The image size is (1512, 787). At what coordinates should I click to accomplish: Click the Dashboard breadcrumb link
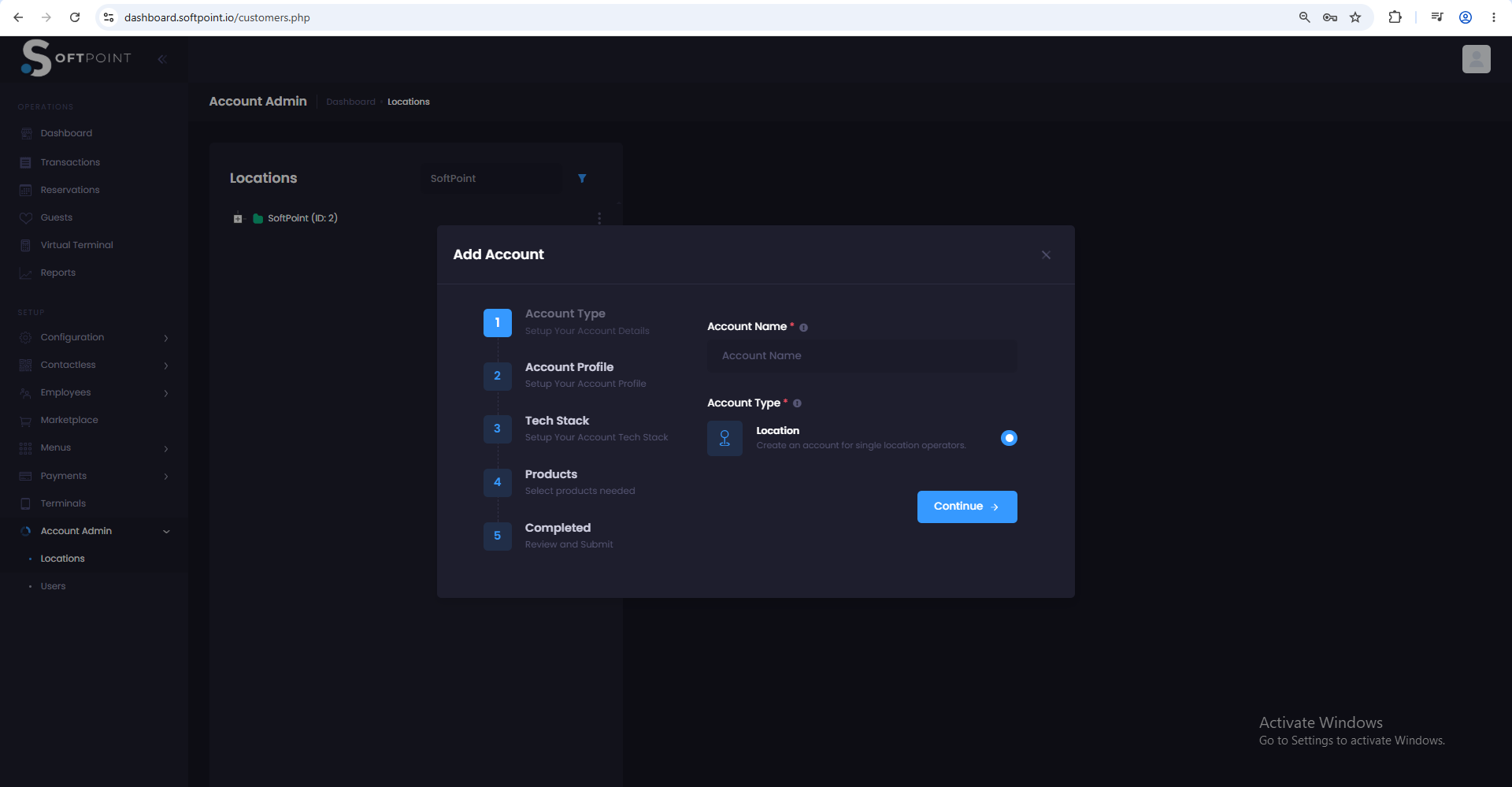(350, 102)
